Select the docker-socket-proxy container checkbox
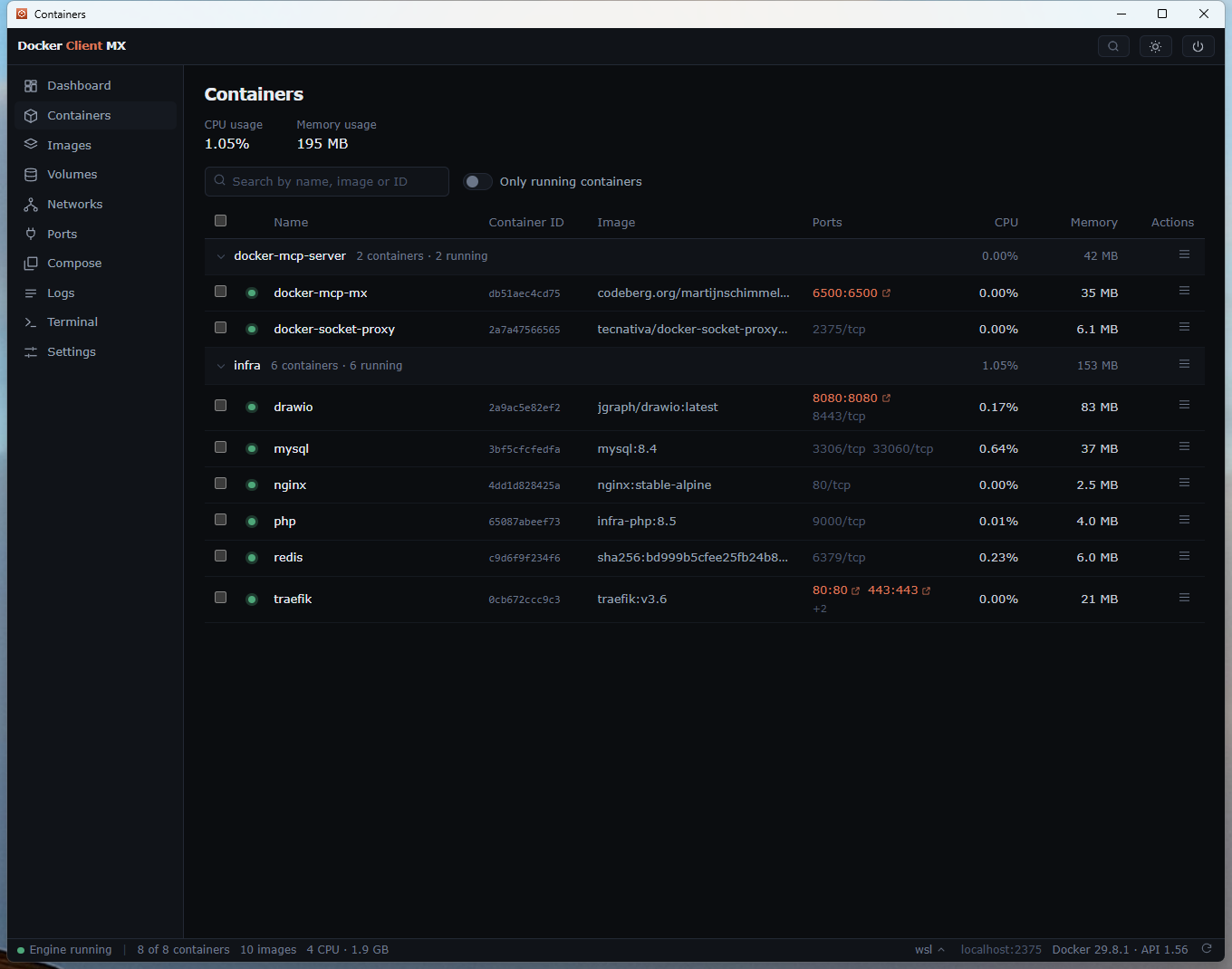1232x969 pixels. (x=220, y=328)
